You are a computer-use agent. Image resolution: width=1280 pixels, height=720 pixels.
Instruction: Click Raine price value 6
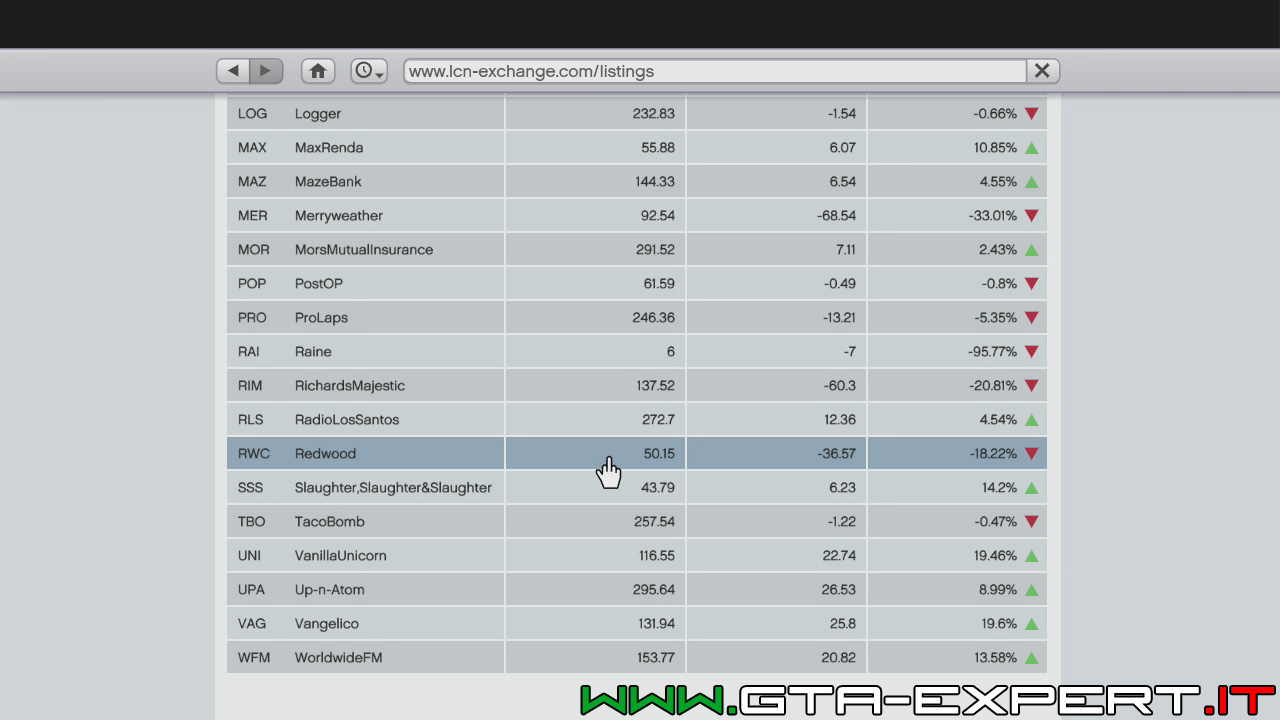point(670,352)
